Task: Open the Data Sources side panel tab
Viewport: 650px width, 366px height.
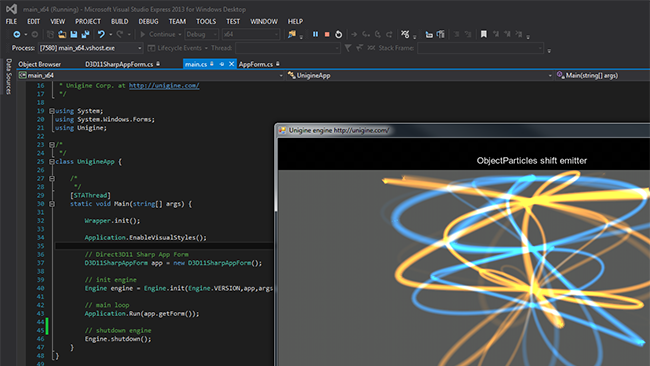Action: pos(8,77)
